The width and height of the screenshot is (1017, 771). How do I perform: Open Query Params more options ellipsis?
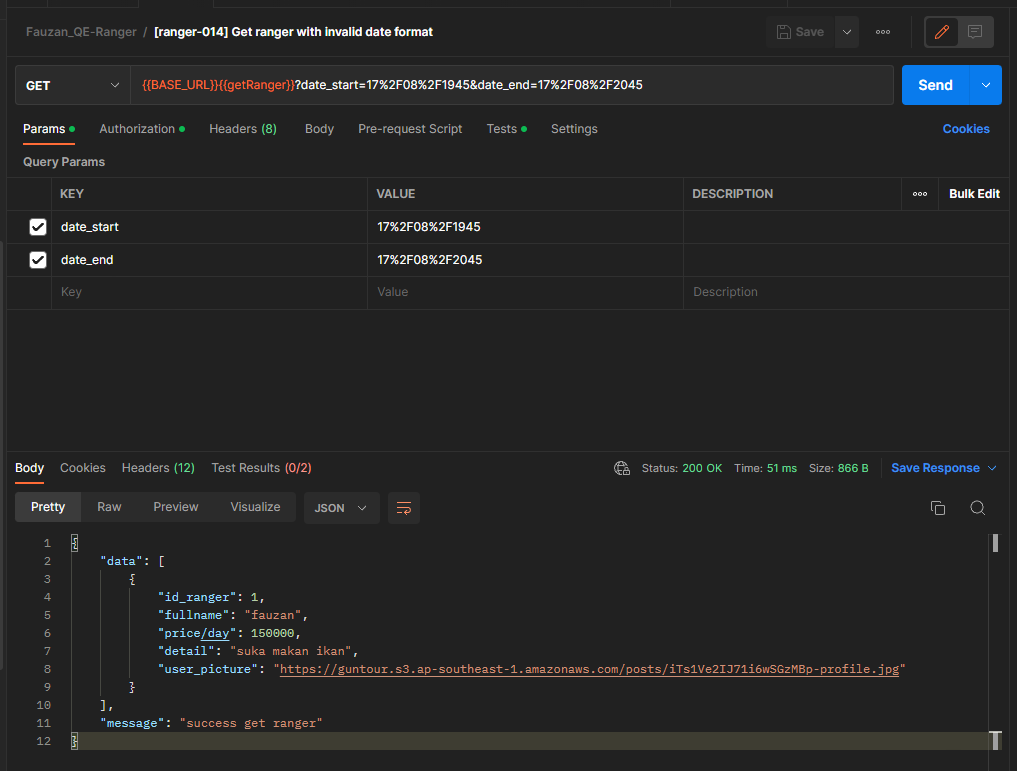[919, 193]
